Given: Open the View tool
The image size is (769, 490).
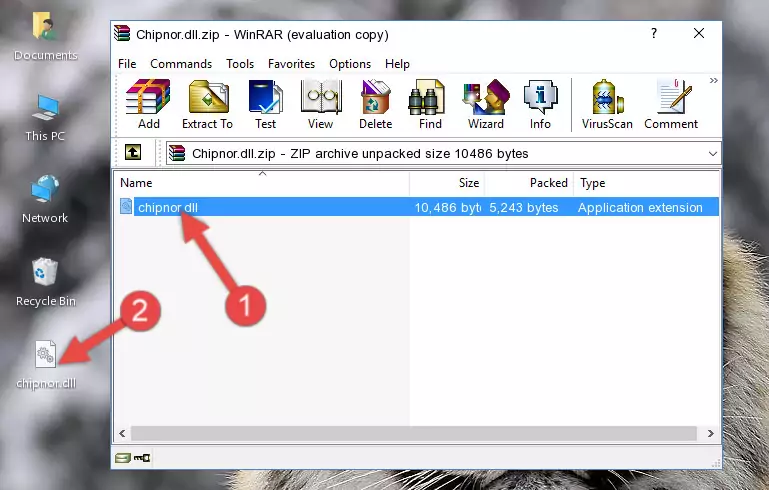Looking at the screenshot, I should coord(321,104).
